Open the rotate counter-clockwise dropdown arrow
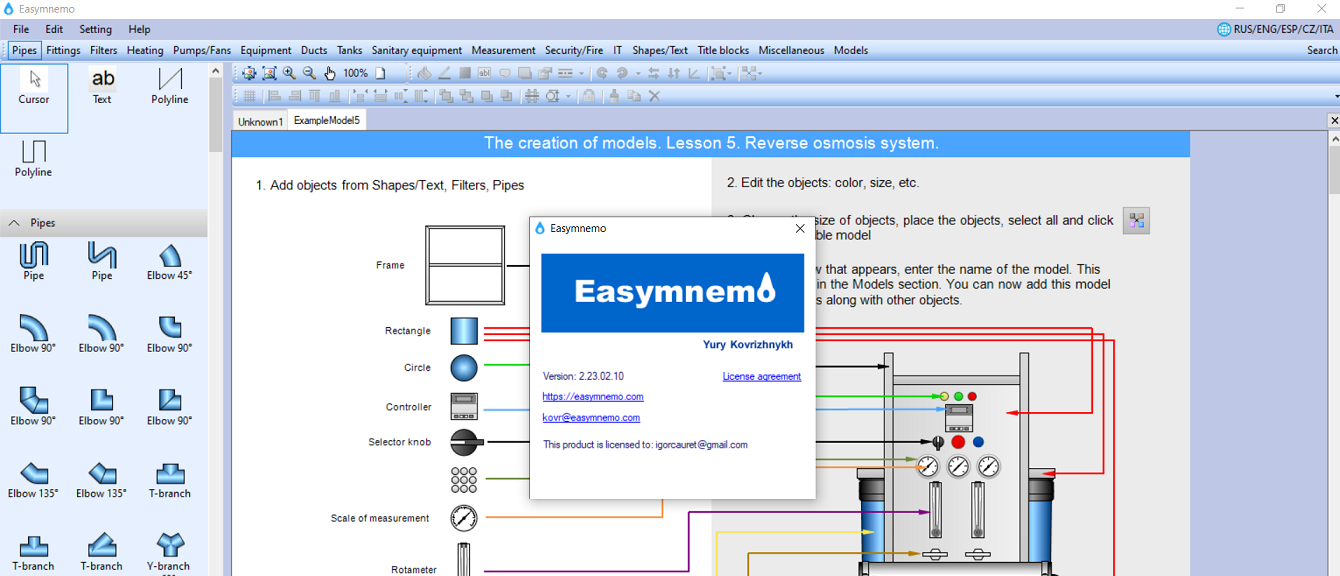The width and height of the screenshot is (1340, 576). [x=638, y=73]
